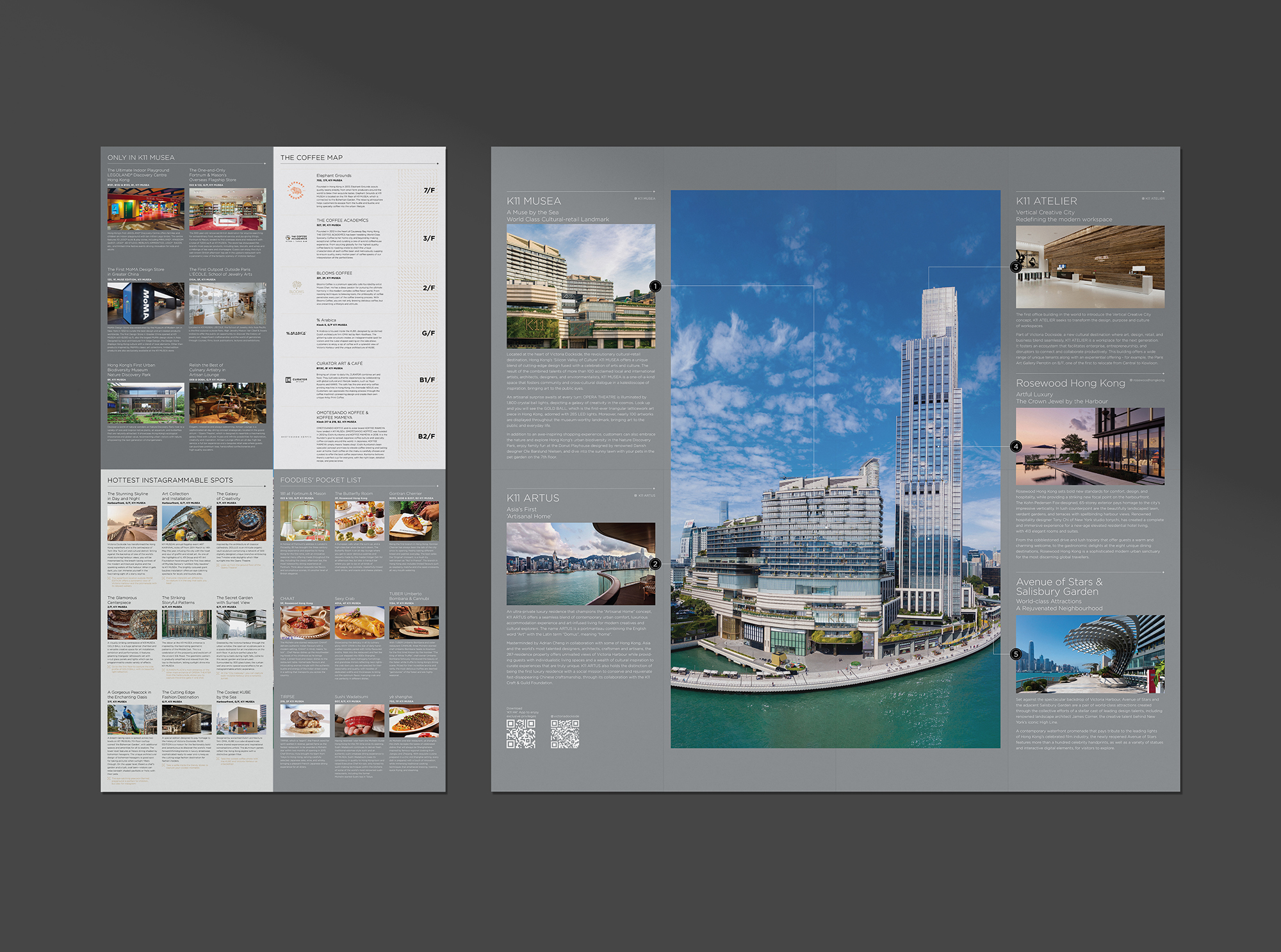Click numbered marker 1 beside K11 MUSEA photo

pyautogui.click(x=655, y=286)
